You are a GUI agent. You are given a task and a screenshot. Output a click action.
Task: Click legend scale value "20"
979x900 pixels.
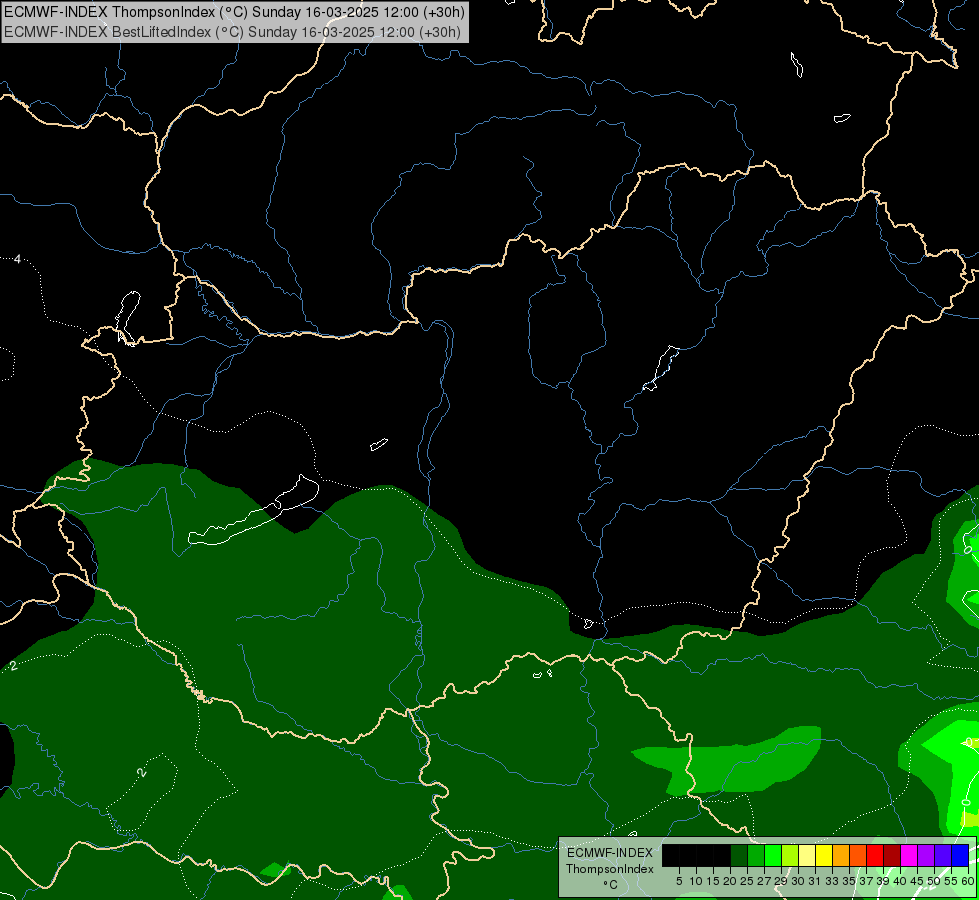(x=730, y=881)
